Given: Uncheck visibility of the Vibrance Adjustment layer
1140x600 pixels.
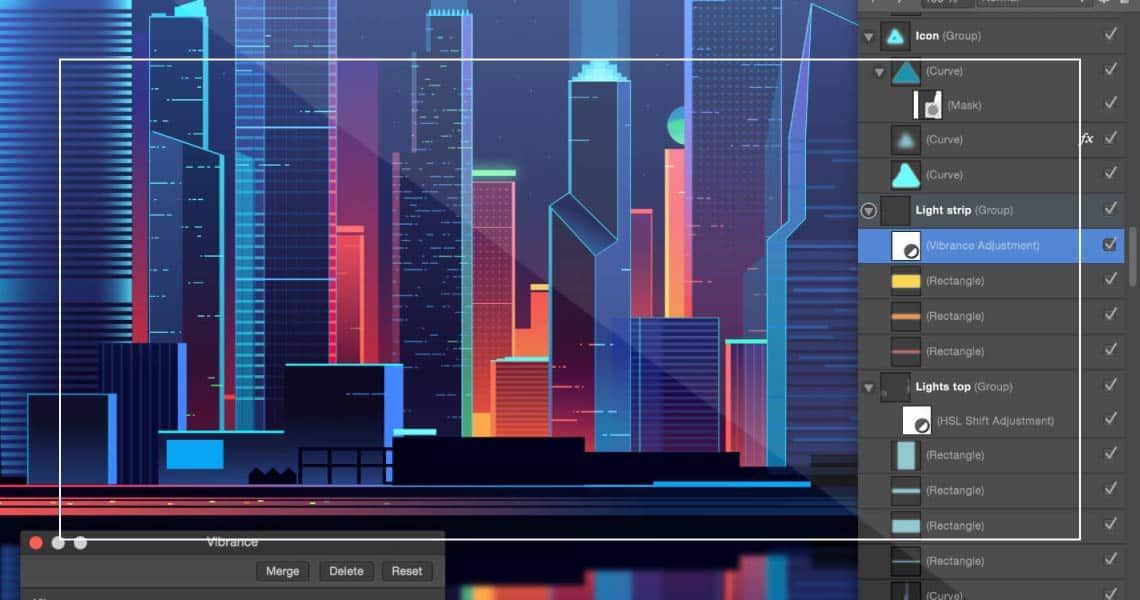Looking at the screenshot, I should coord(1110,245).
